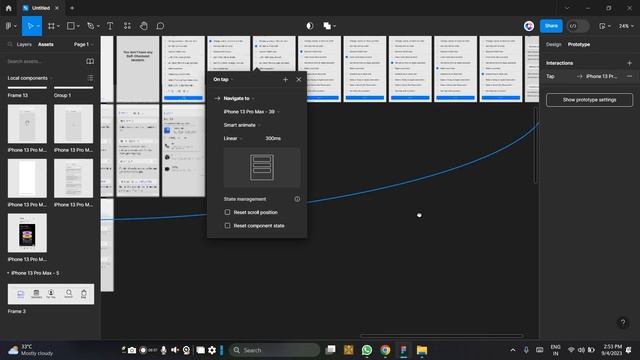
Task: Select the Comment tool
Action: tap(160, 26)
